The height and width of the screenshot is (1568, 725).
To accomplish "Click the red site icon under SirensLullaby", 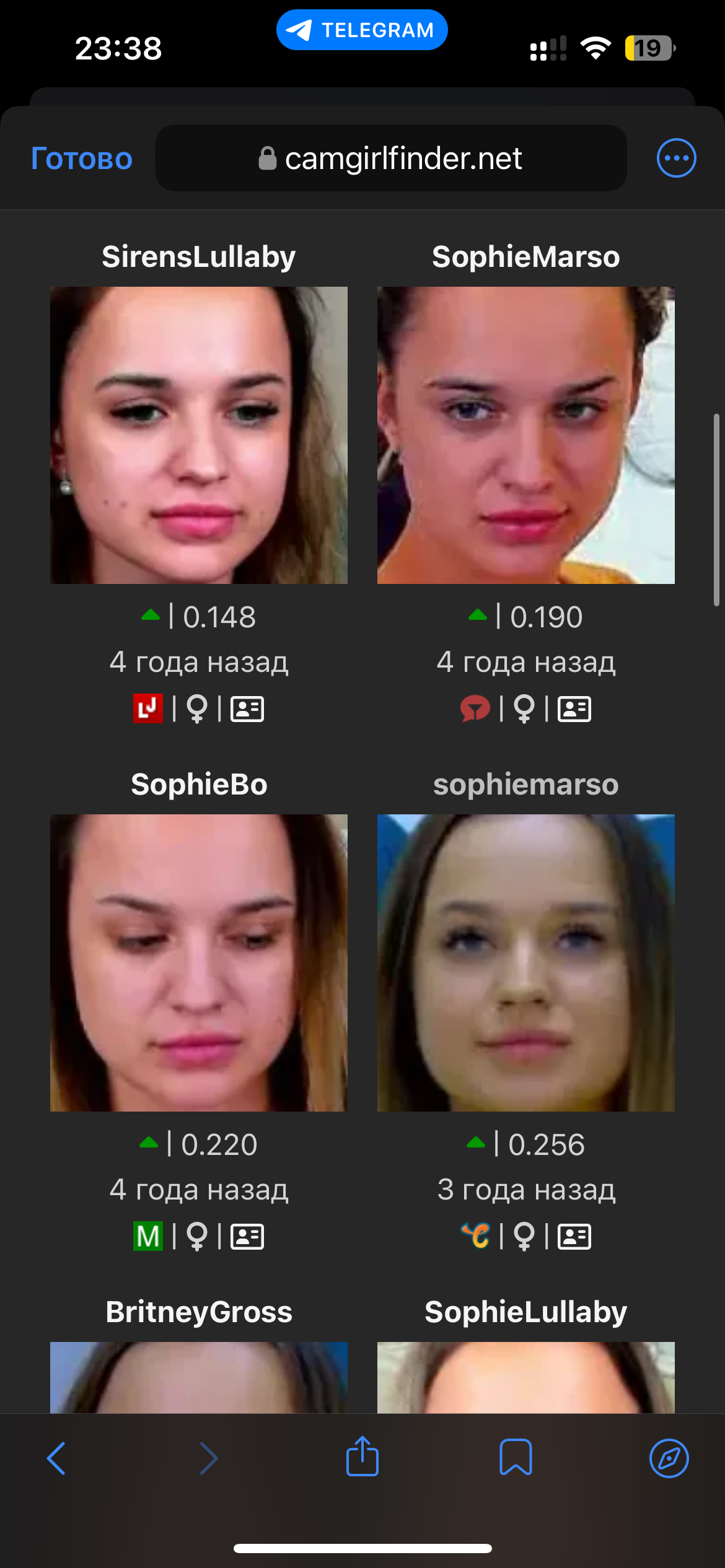I will (x=148, y=708).
